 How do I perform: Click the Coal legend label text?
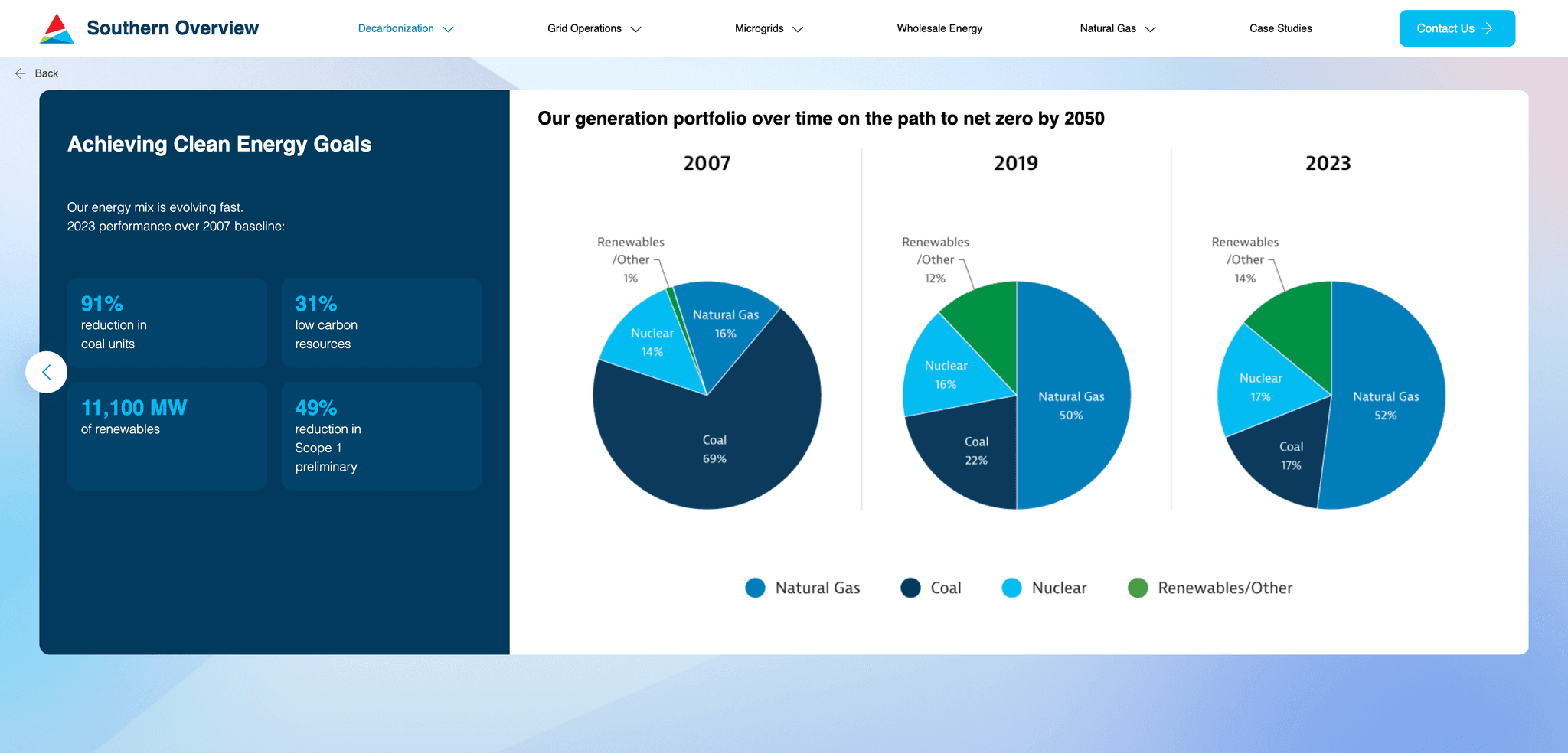tap(946, 588)
